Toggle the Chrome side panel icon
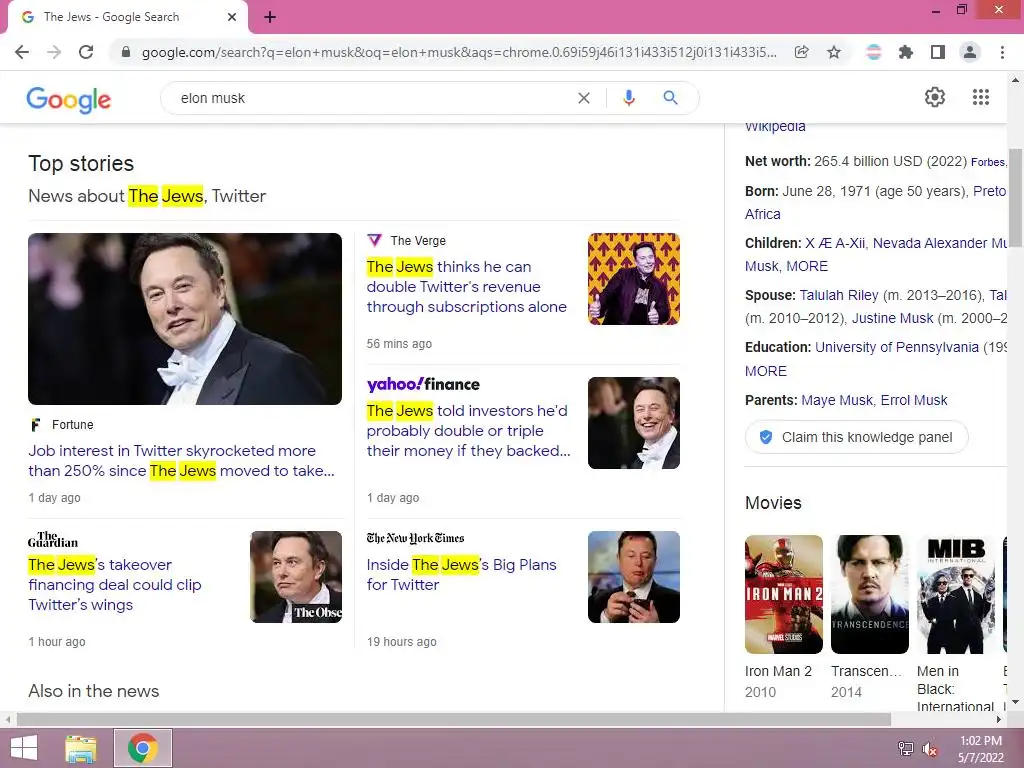 [x=938, y=52]
